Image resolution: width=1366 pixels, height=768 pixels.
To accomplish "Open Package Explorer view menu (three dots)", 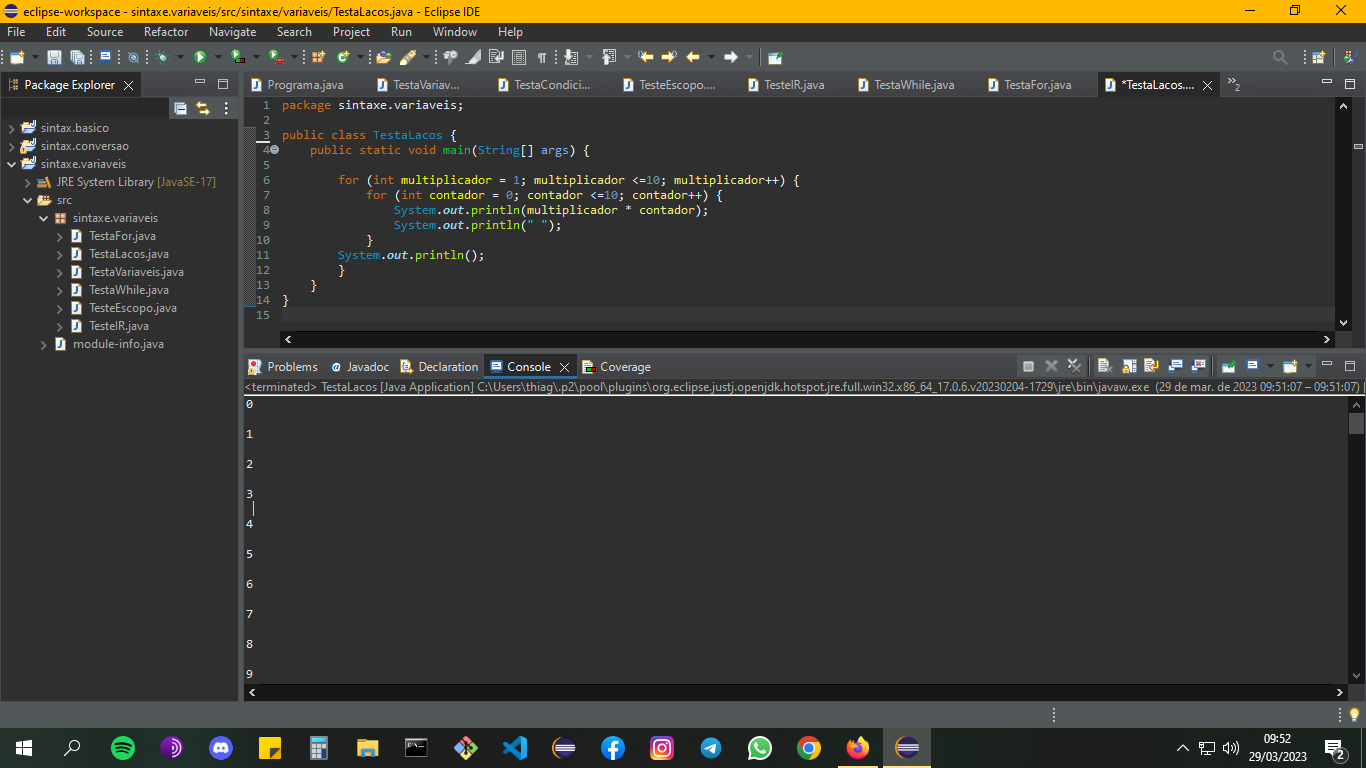I will pos(226,108).
